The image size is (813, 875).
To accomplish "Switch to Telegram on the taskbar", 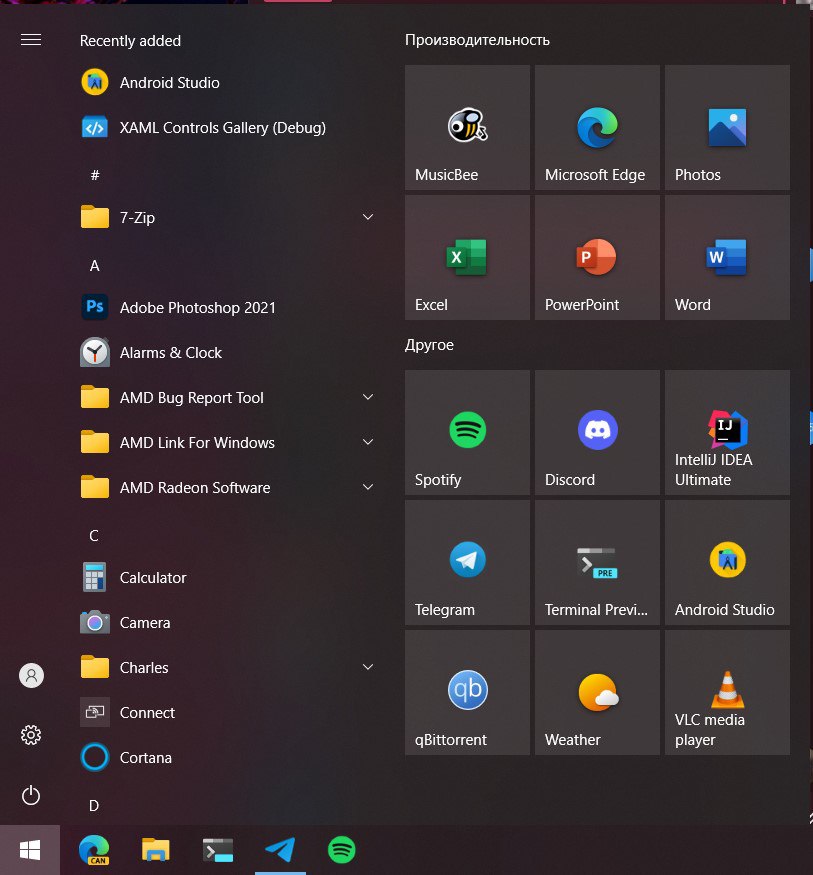I will (280, 850).
